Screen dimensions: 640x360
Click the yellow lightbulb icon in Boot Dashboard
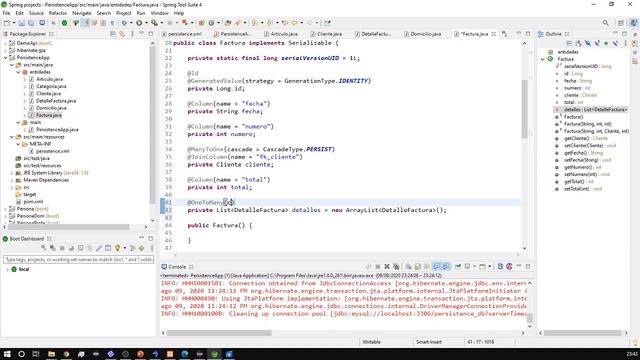point(118,248)
